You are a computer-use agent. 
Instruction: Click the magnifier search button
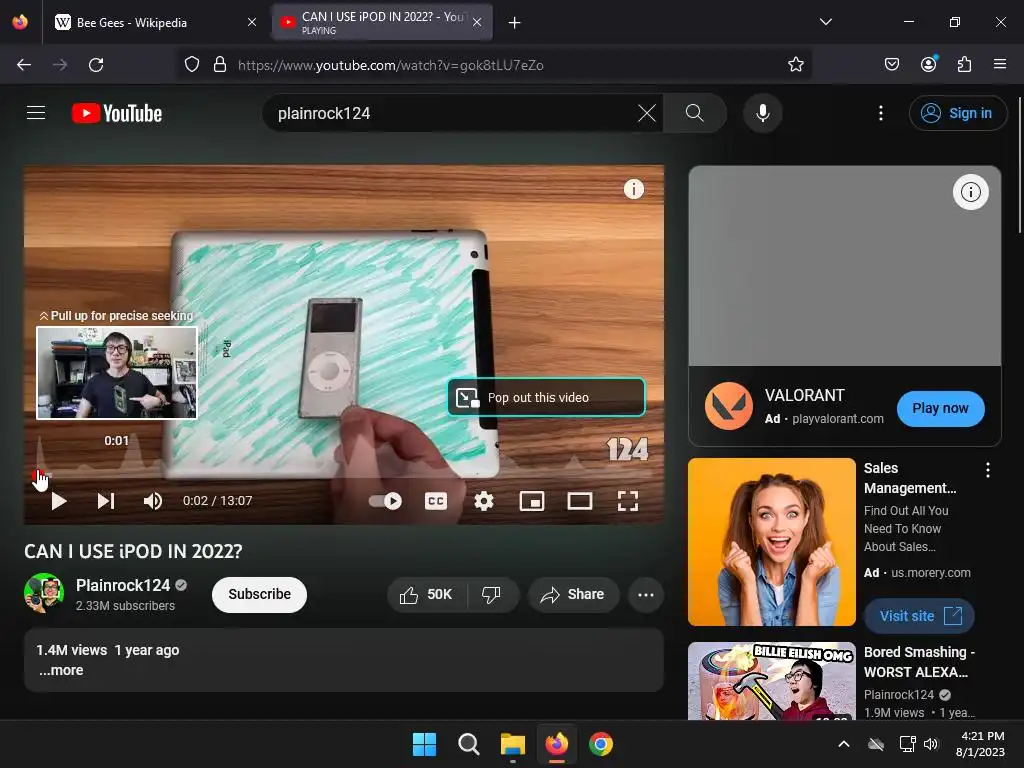(x=694, y=113)
